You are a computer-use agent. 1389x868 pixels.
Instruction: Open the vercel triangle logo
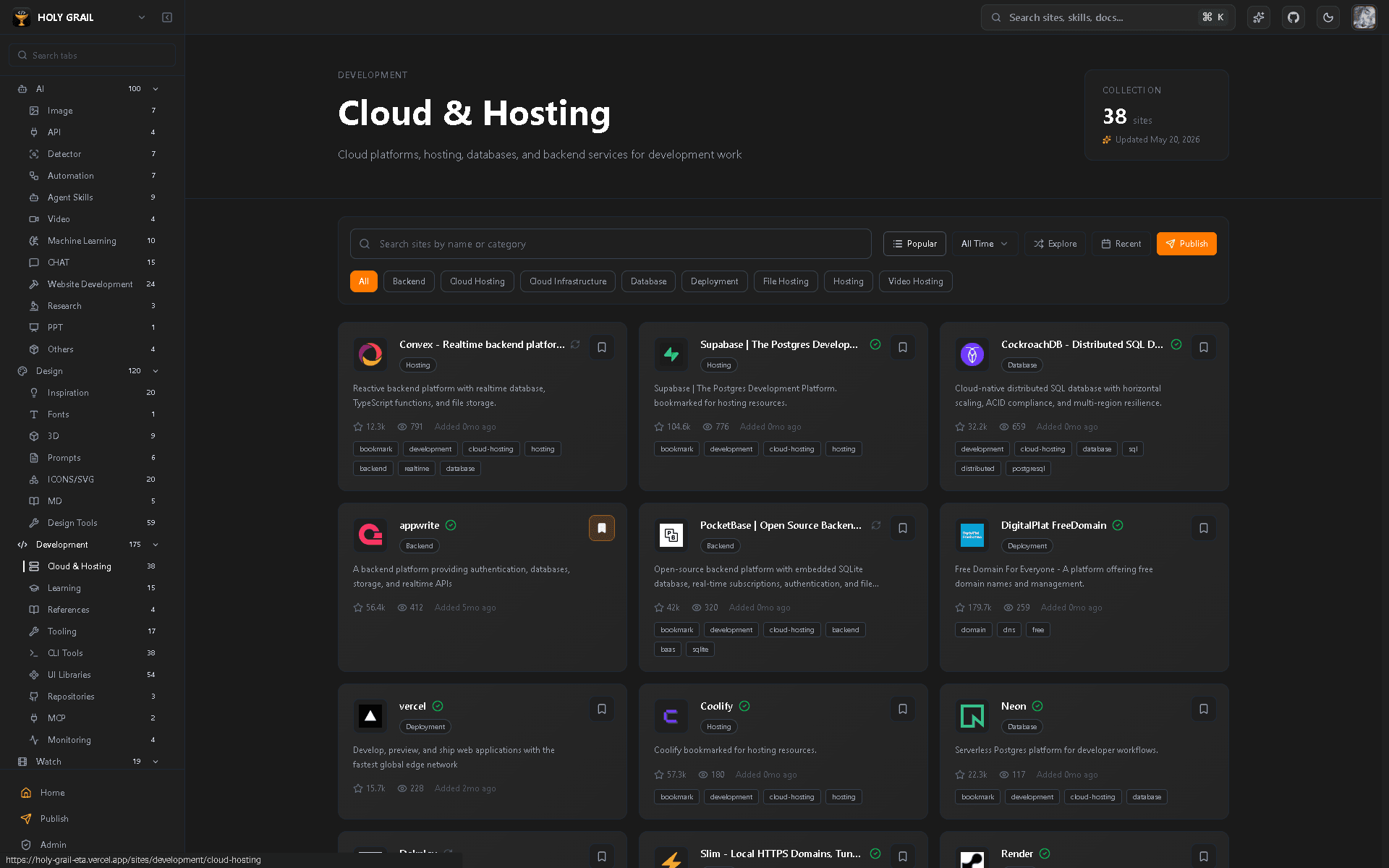coord(370,716)
